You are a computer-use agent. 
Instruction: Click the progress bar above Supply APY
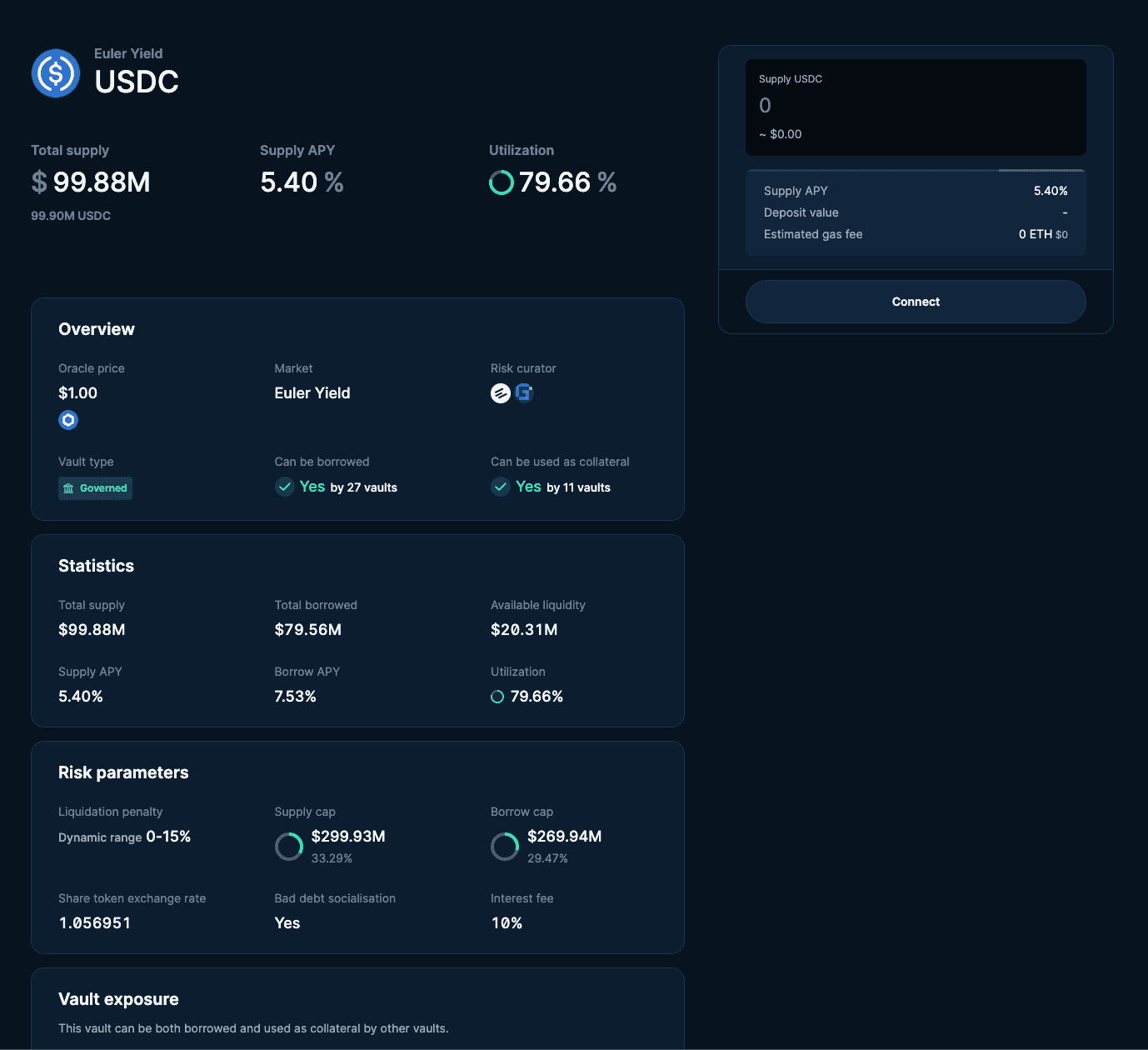916,170
